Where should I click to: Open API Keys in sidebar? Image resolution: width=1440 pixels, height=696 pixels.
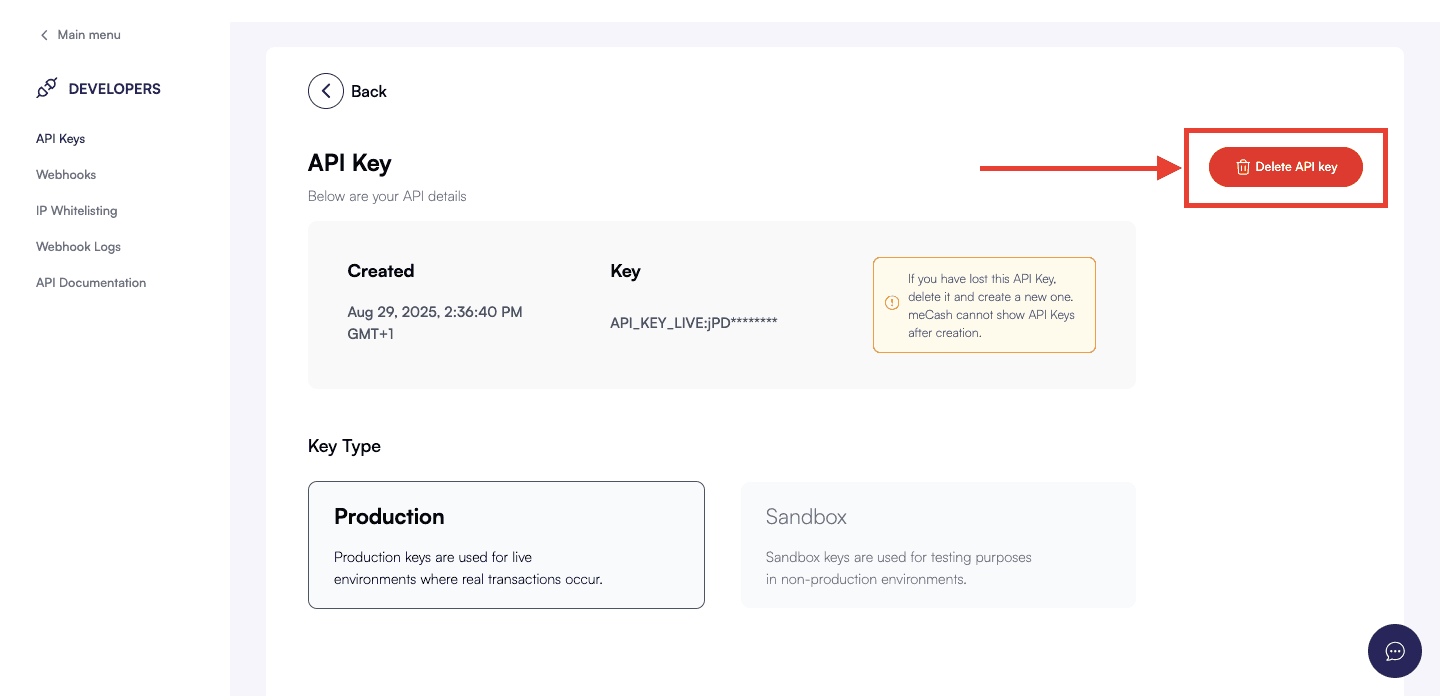click(61, 139)
